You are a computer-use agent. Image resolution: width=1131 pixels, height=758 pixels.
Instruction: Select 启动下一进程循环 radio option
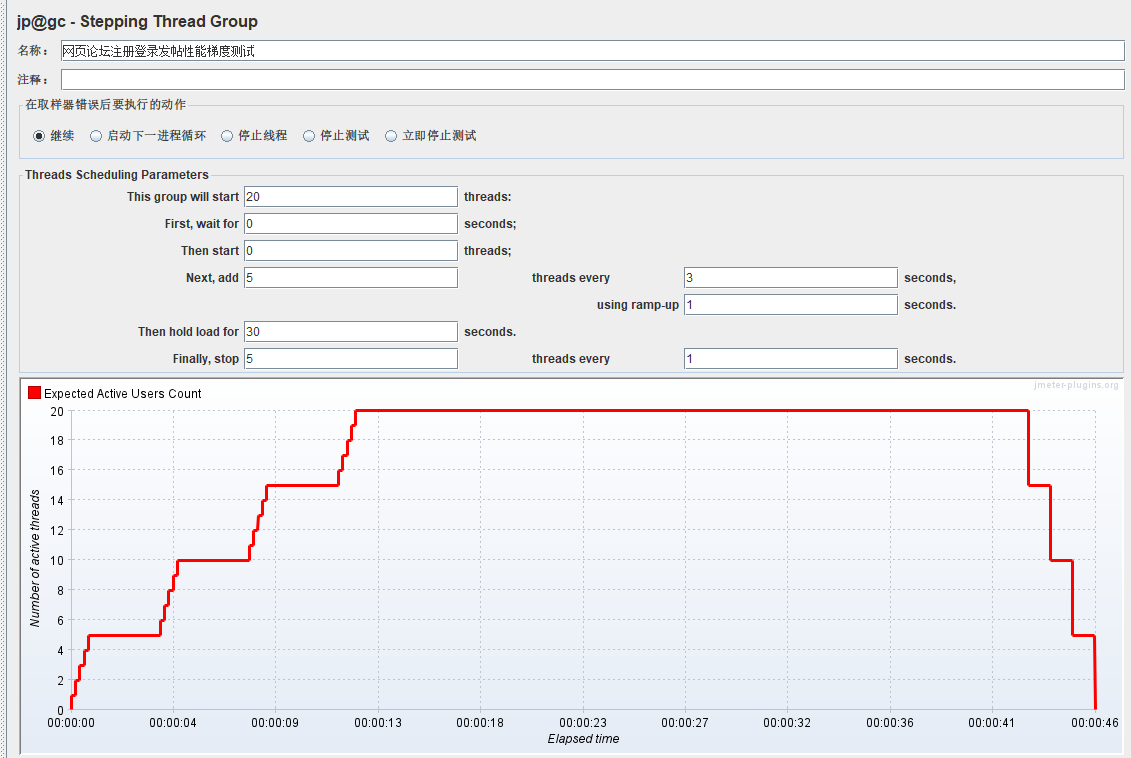click(96, 136)
